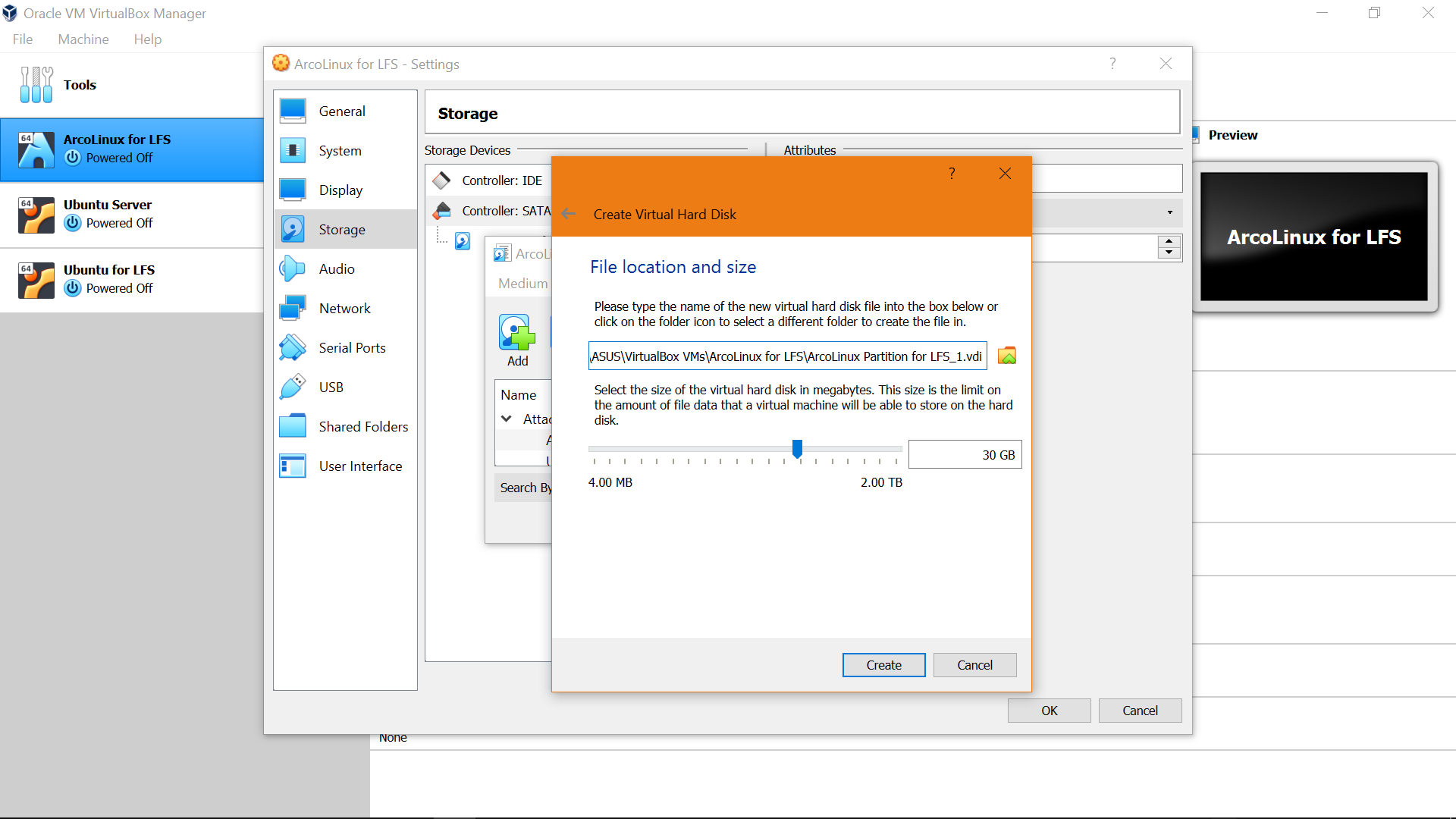Click help question mark in Create Virtual Hard Disk

[952, 174]
